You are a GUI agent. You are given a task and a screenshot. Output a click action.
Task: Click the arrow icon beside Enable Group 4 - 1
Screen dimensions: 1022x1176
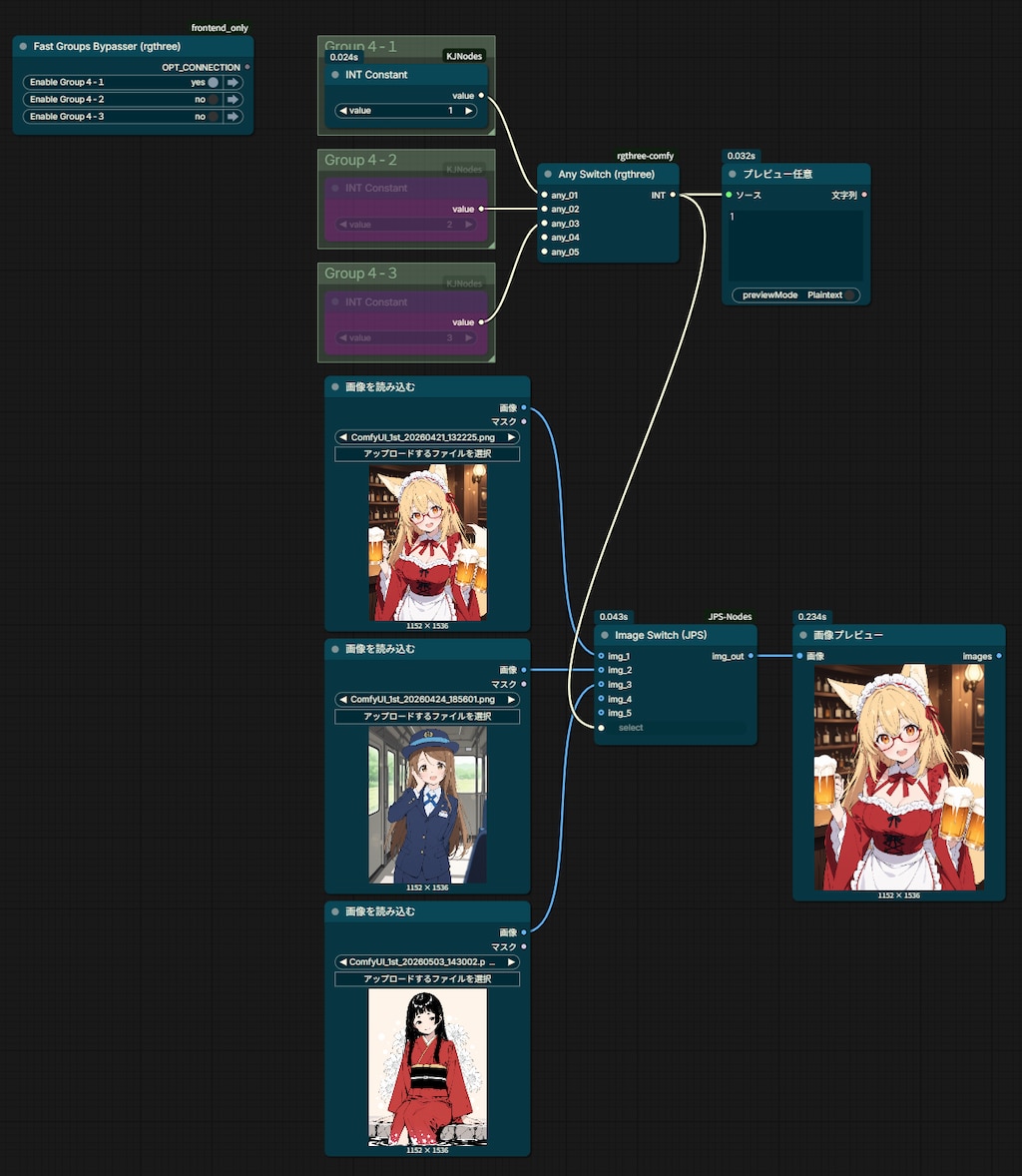pos(234,83)
